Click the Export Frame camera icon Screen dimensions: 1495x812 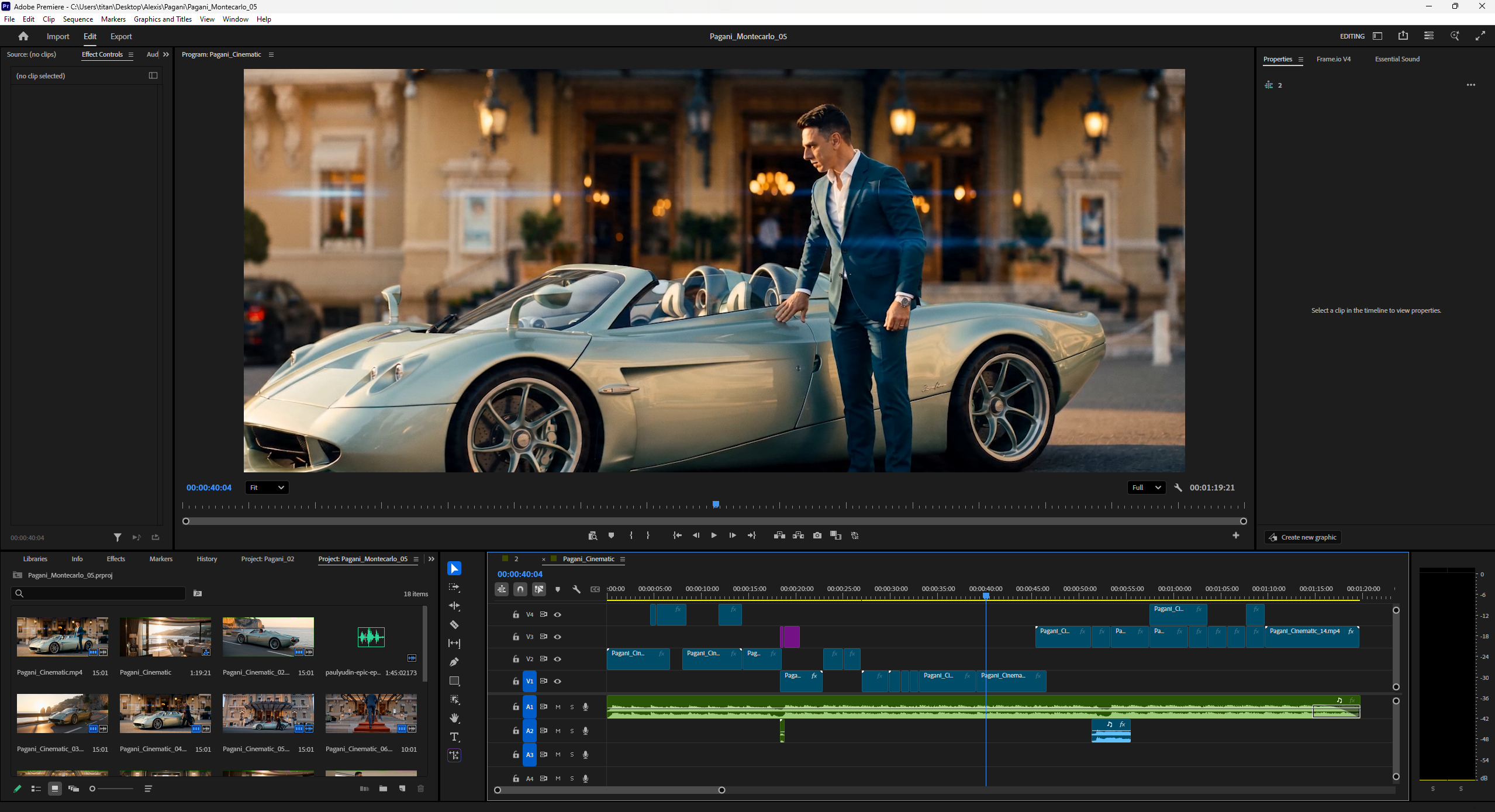point(817,535)
